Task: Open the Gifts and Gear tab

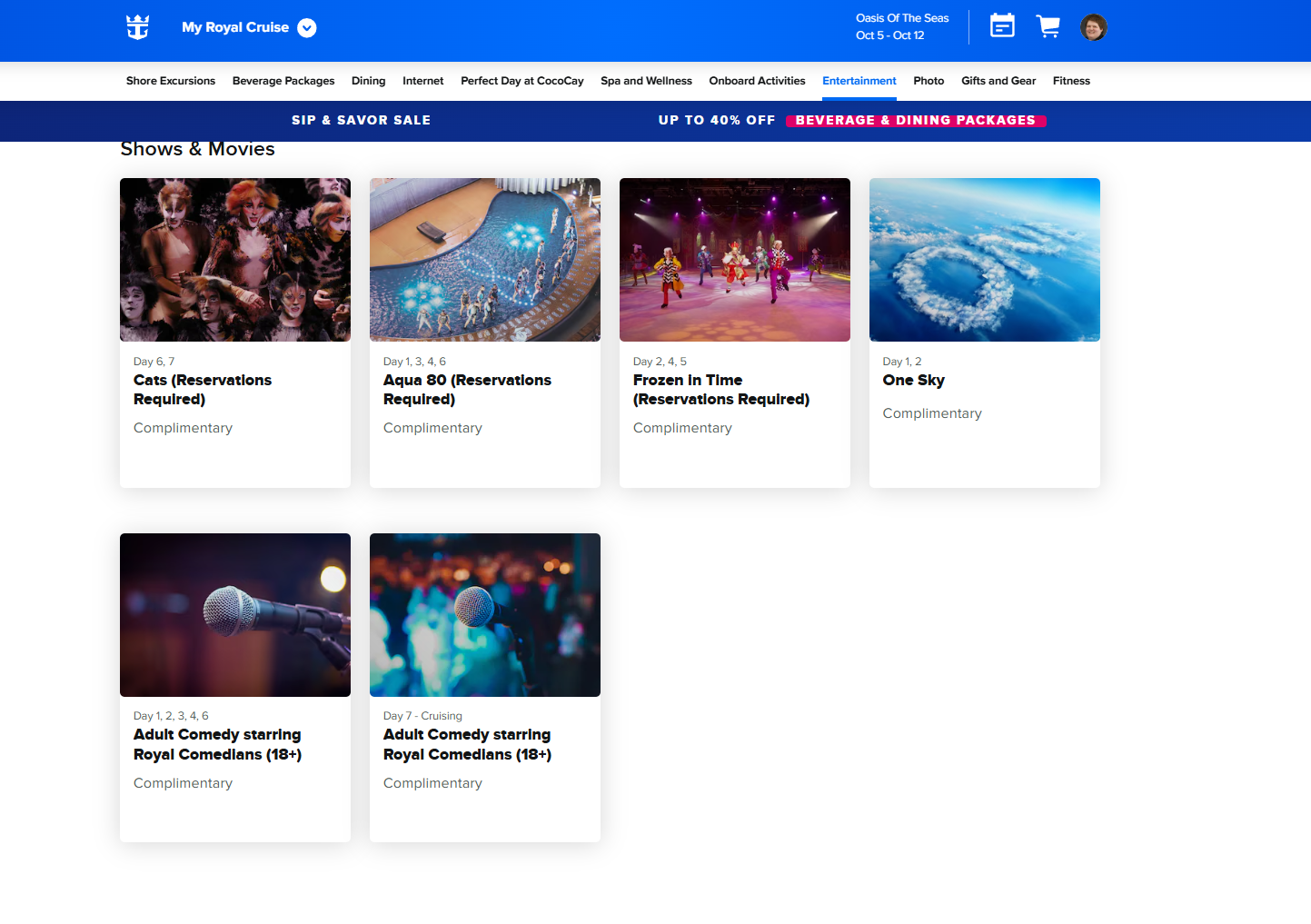Action: [998, 81]
